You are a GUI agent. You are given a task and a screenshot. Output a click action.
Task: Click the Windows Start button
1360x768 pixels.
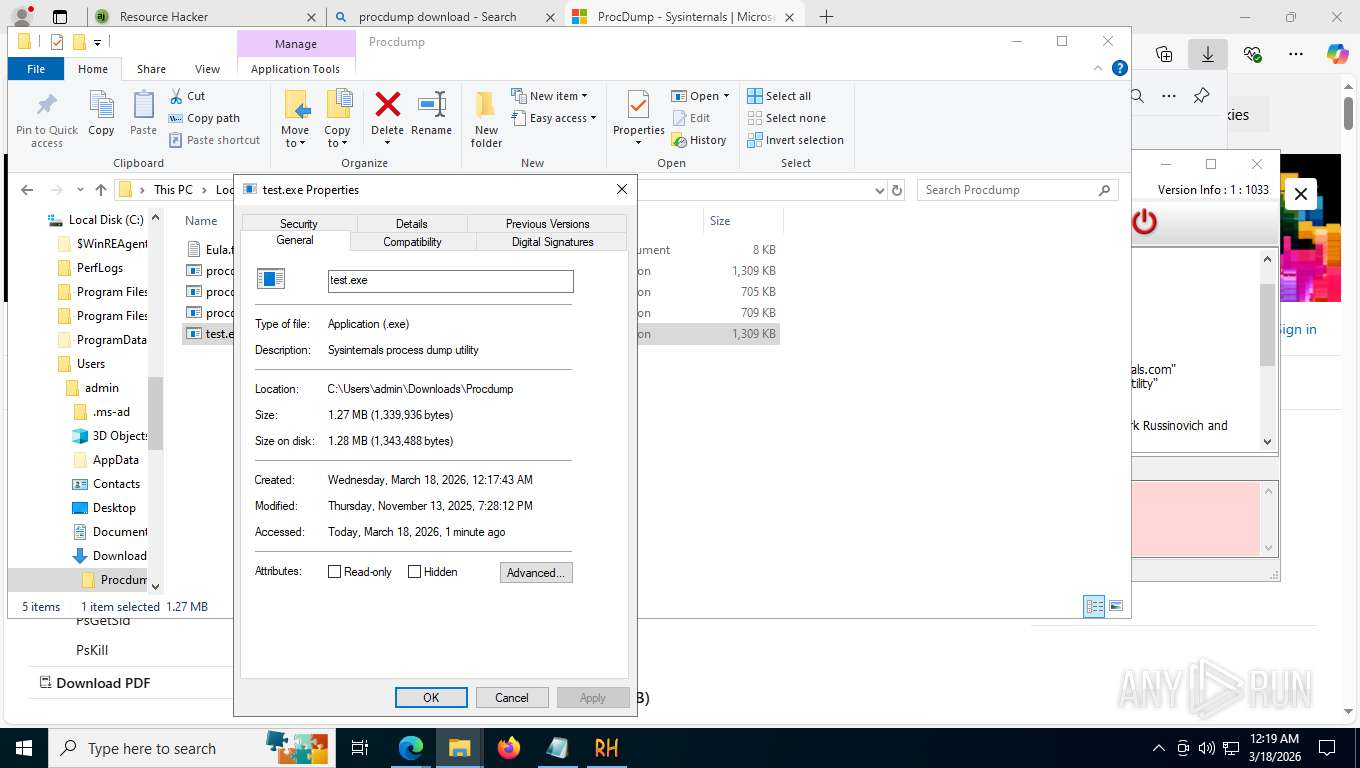coord(23,748)
